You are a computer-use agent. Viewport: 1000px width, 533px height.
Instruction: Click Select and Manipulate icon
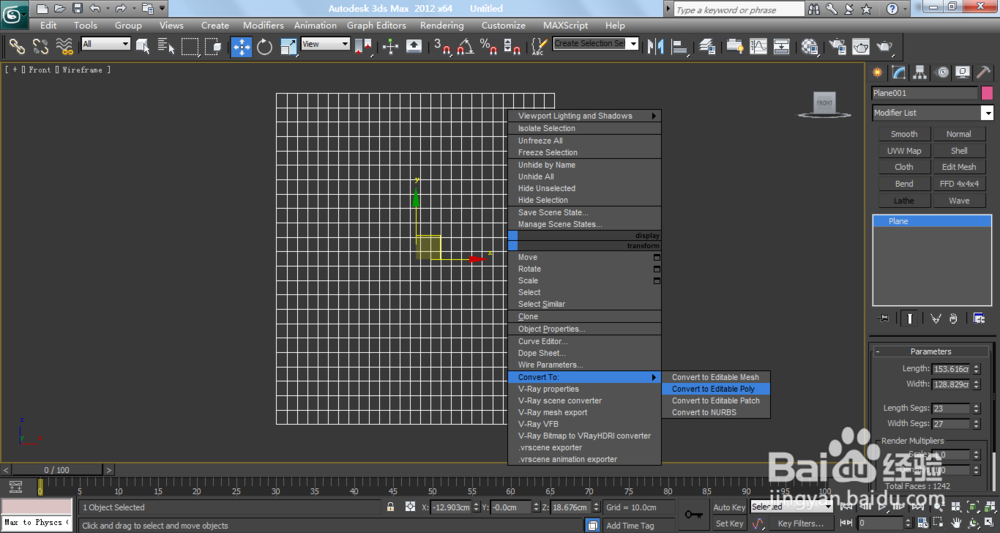(x=390, y=47)
